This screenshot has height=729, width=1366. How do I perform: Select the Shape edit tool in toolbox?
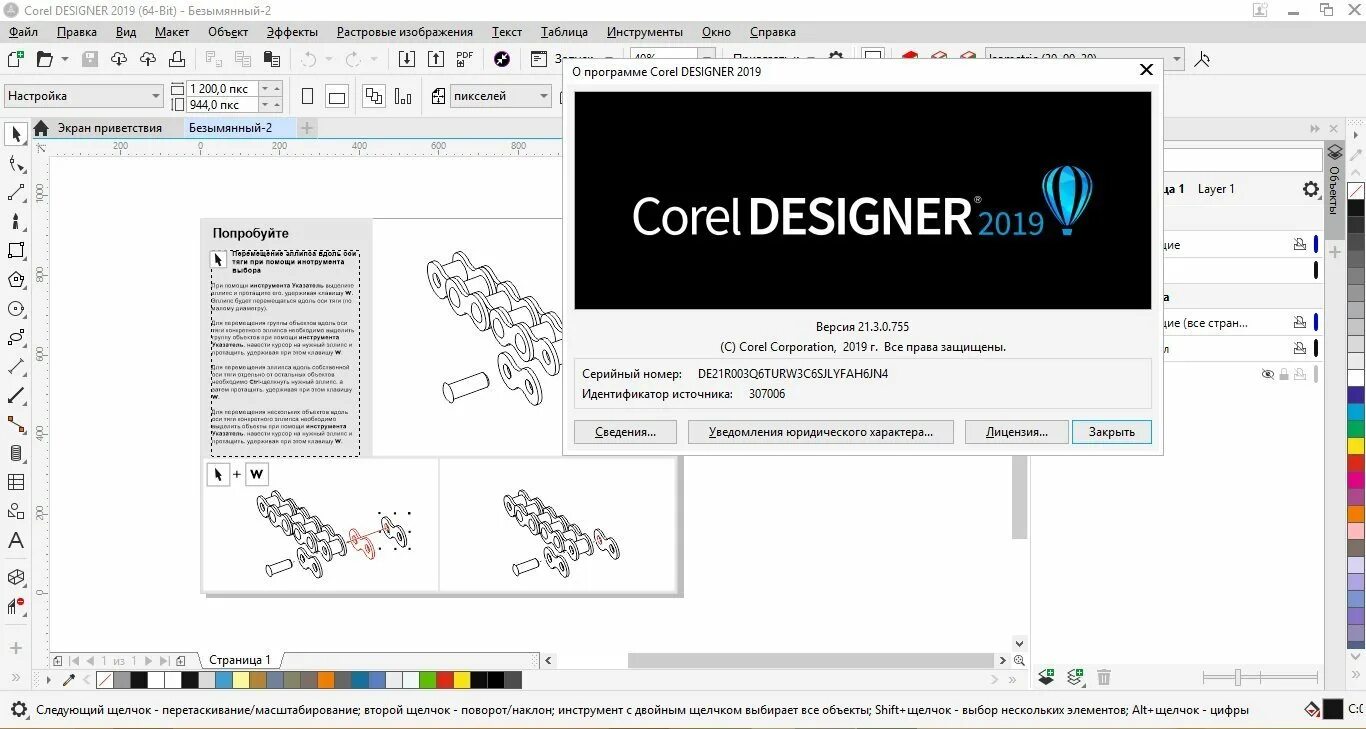pos(16,163)
